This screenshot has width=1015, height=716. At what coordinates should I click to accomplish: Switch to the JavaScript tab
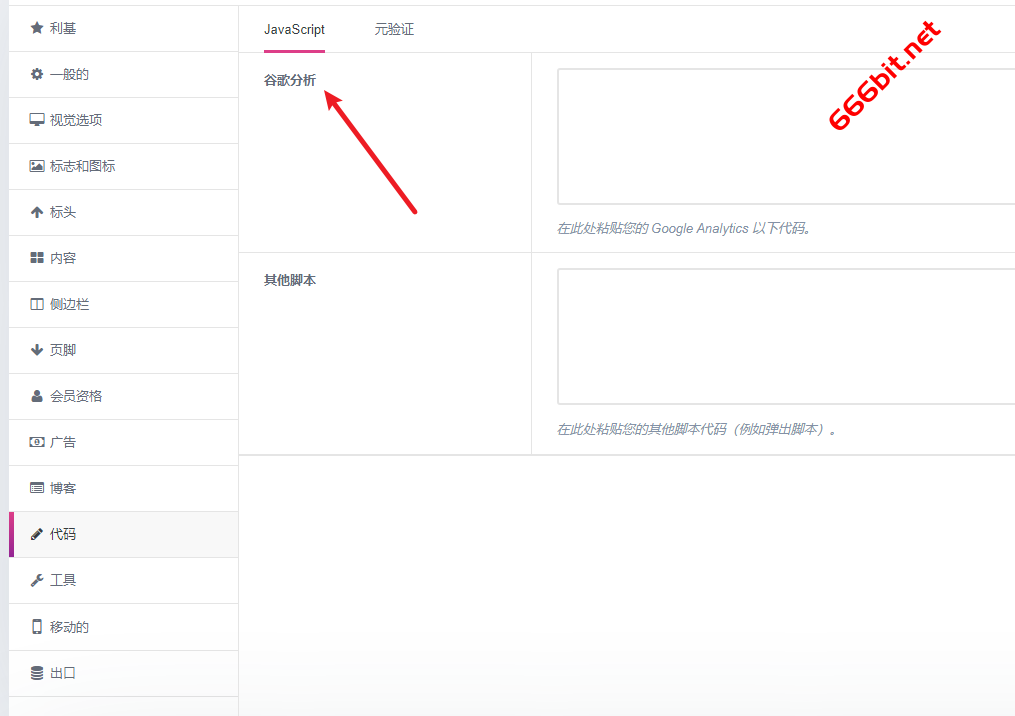click(x=295, y=29)
